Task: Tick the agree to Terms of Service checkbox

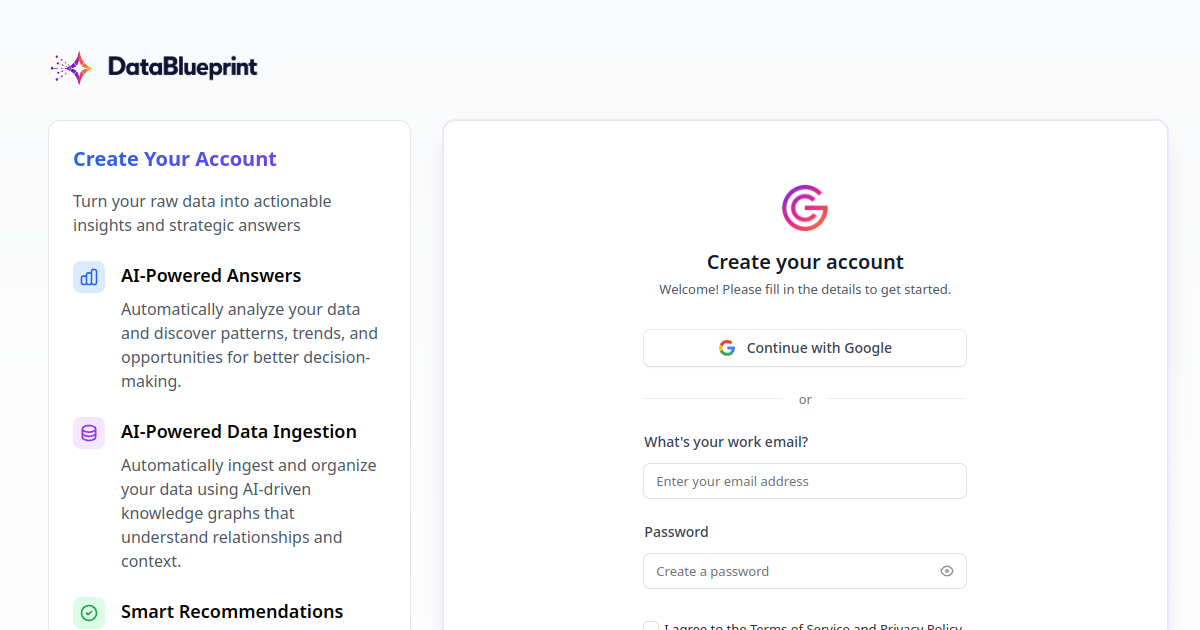Action: pos(651,626)
